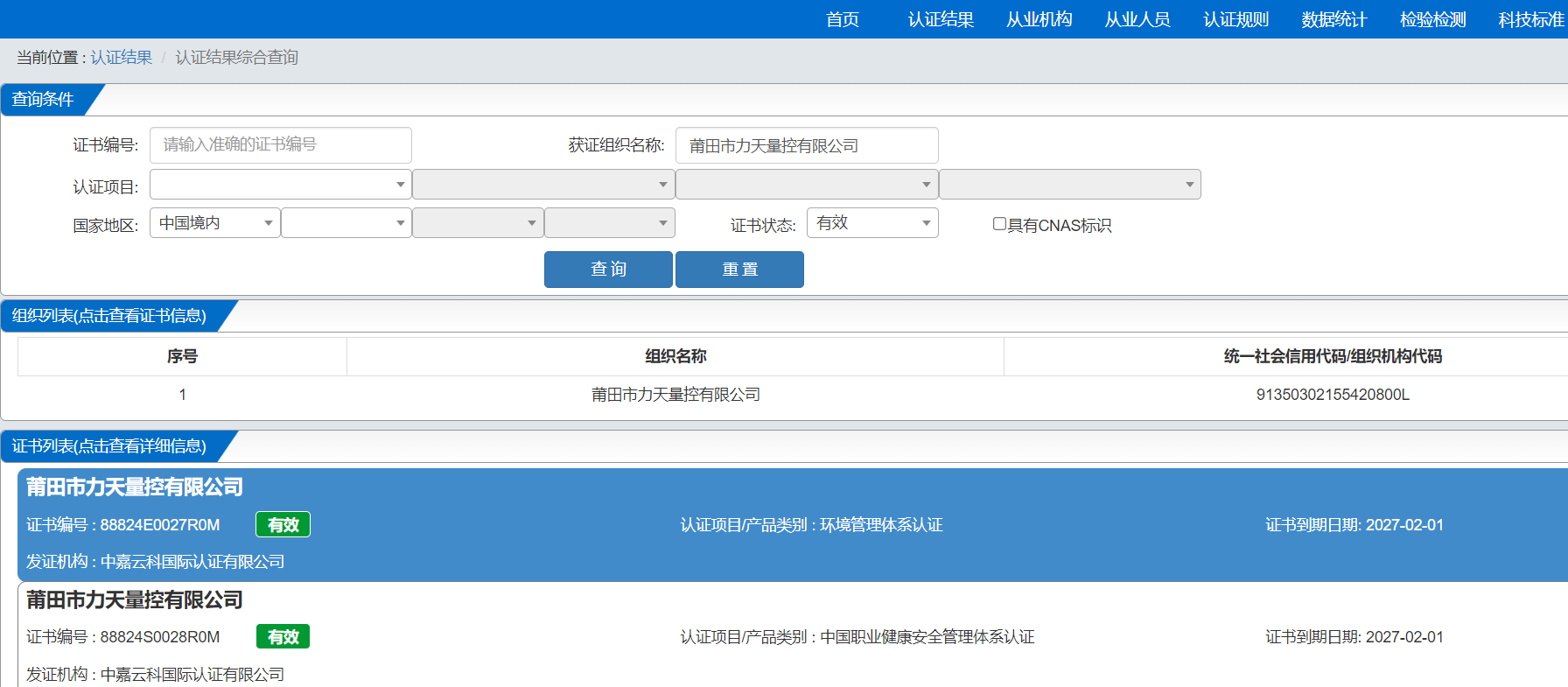Viewport: 1568px width, 687px height.
Task: Click credit code 91350302155420800L
Action: (x=1333, y=395)
